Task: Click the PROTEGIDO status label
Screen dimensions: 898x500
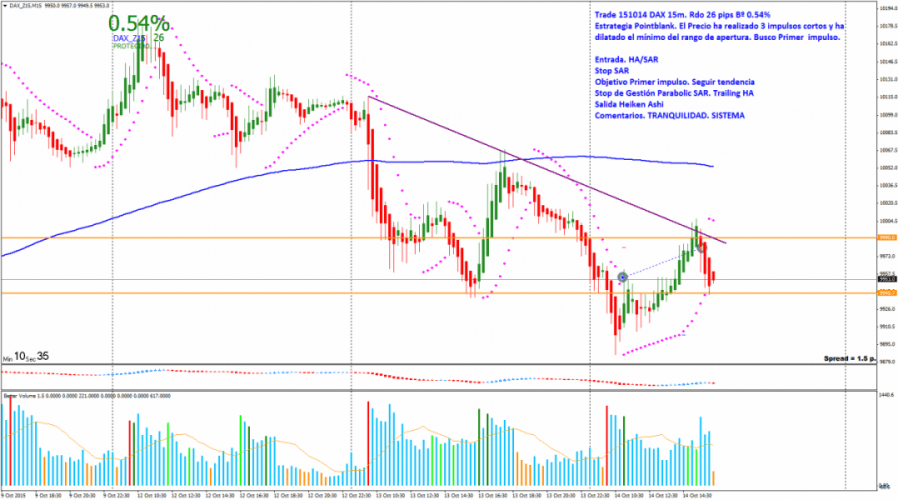Action: click(x=127, y=46)
